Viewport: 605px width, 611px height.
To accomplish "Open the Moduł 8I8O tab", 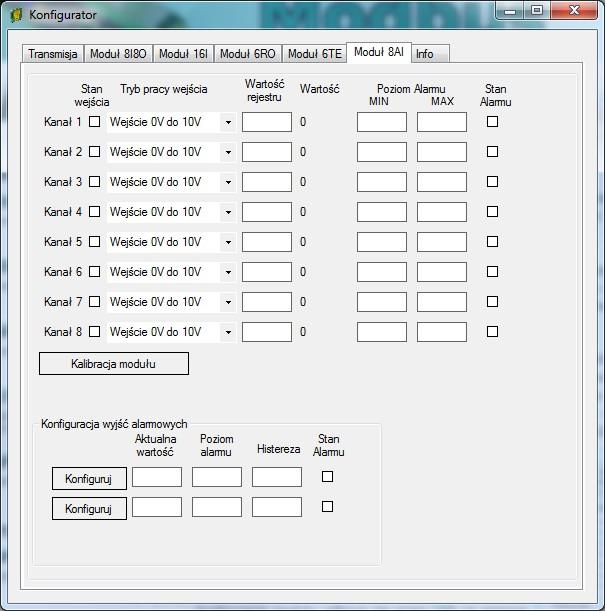I will tap(118, 54).
